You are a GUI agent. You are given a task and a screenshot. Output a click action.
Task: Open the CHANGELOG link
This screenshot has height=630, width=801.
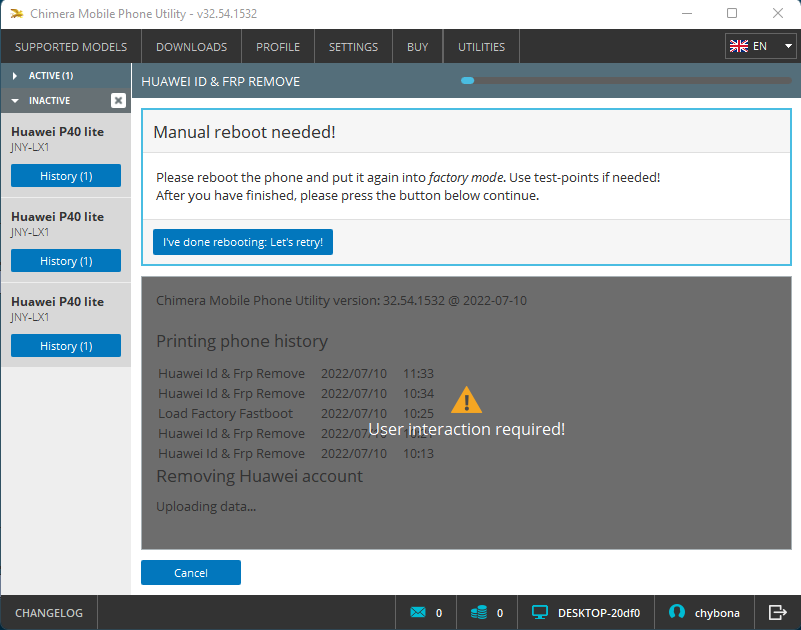49,613
